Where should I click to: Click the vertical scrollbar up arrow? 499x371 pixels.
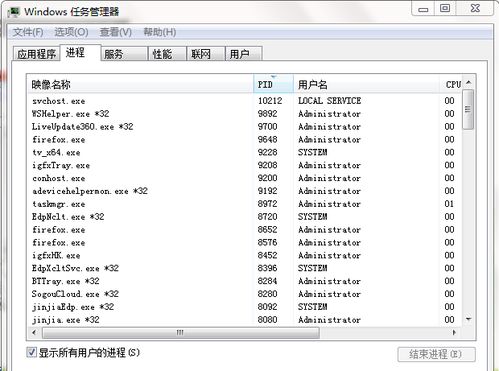[x=469, y=82]
